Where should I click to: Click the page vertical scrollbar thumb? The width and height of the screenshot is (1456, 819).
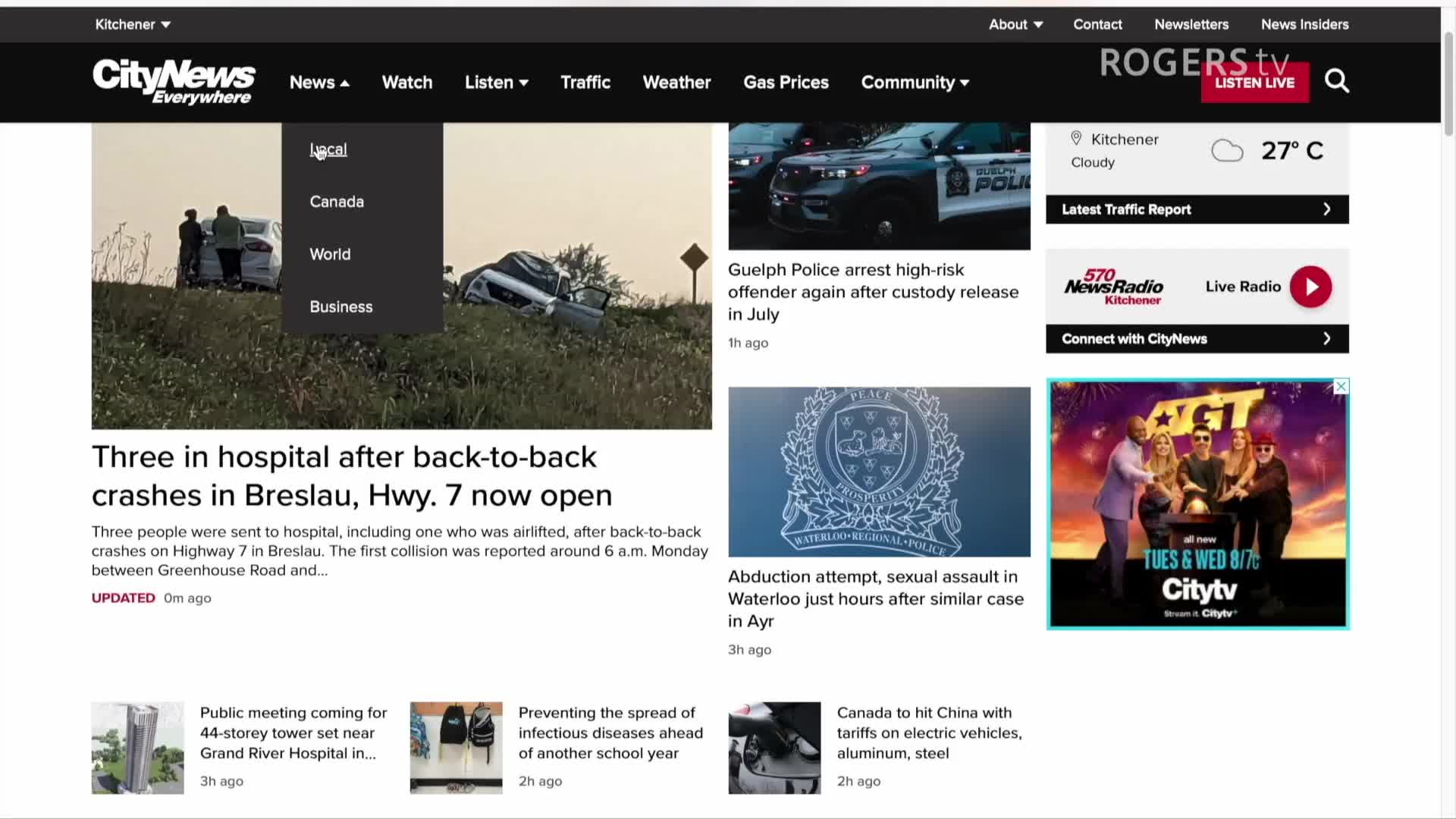[1448, 83]
